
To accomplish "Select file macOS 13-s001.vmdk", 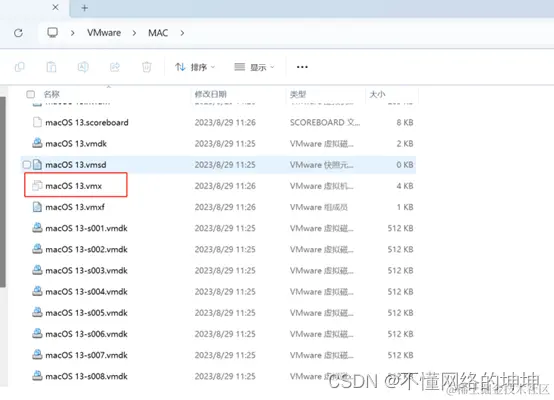I will (x=87, y=228).
